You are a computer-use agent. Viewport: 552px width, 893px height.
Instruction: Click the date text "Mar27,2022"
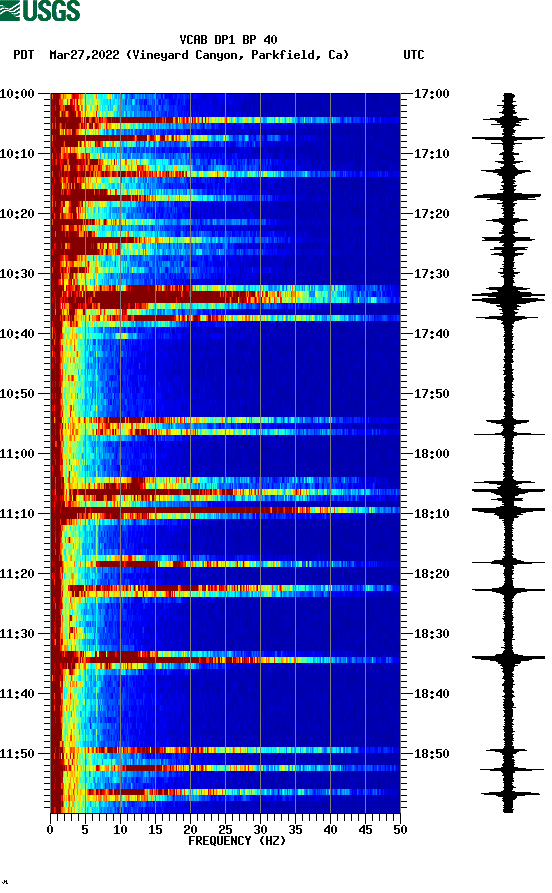(84, 55)
